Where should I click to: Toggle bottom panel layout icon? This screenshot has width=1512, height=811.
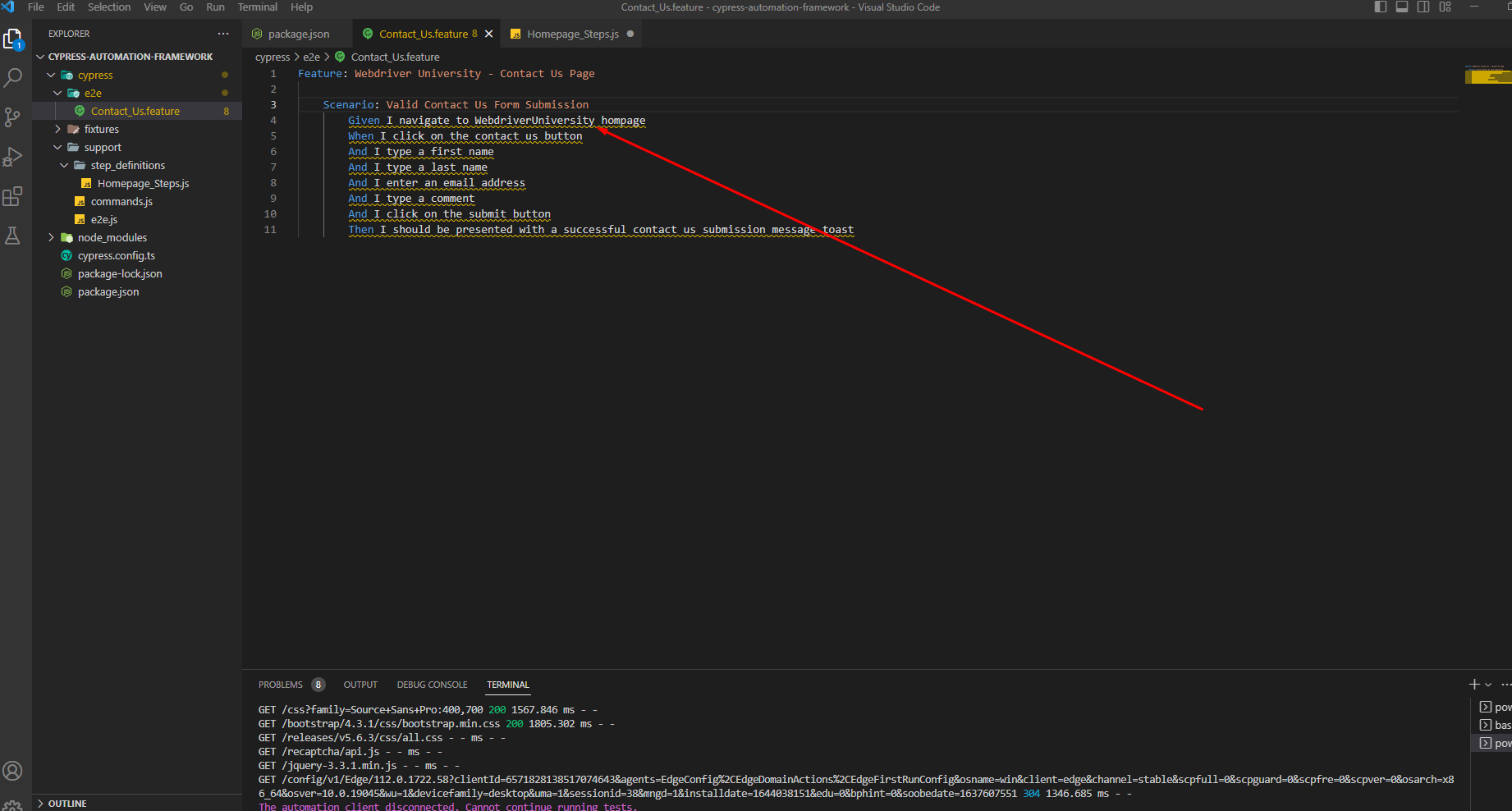pos(1402,7)
